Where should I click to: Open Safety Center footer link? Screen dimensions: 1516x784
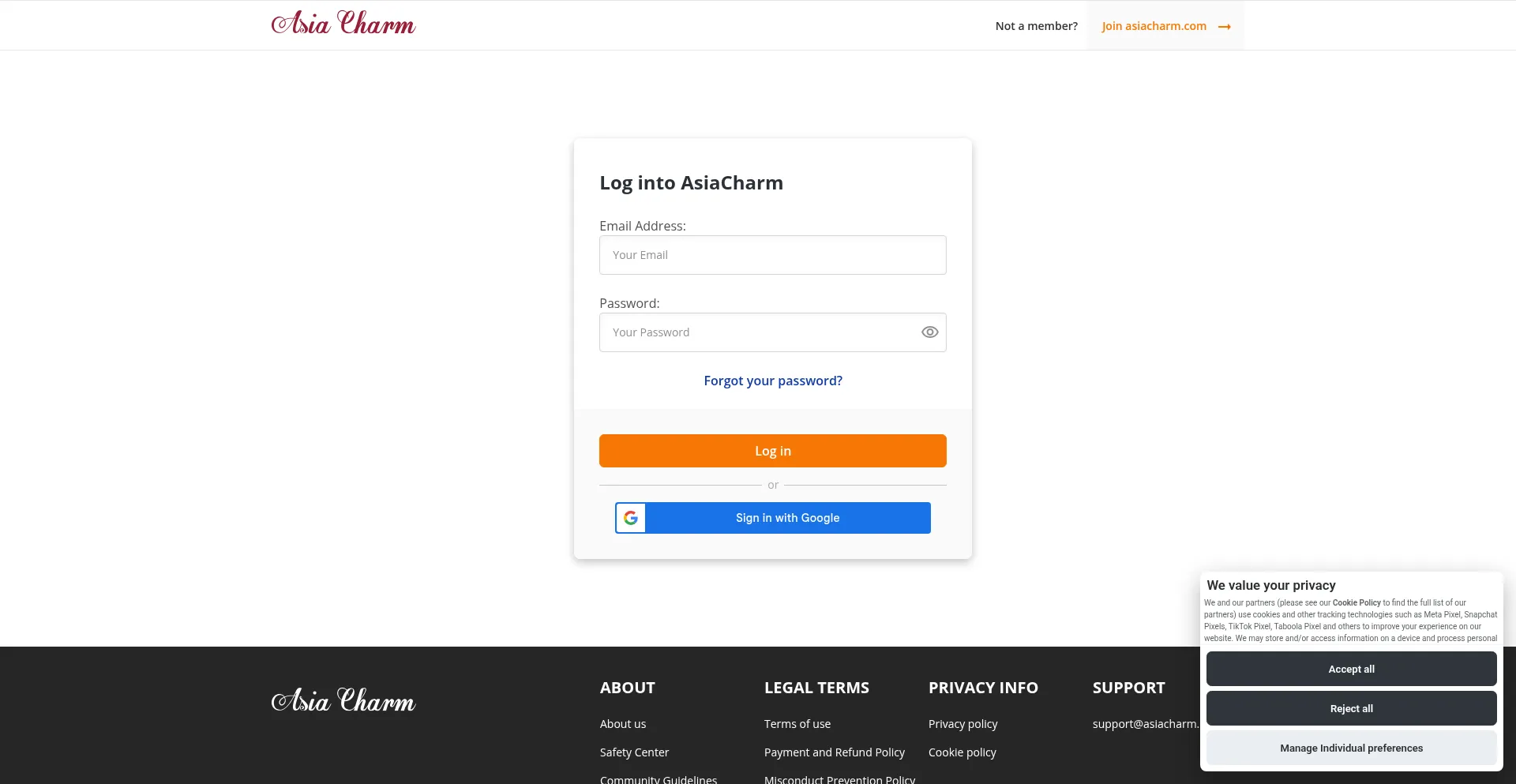tap(634, 752)
